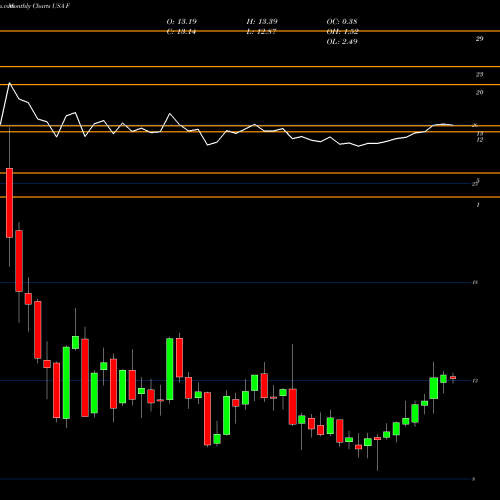Screen dimensions: 500x500
Task: Click the 1 axis label below orange lines
Action: point(478,205)
